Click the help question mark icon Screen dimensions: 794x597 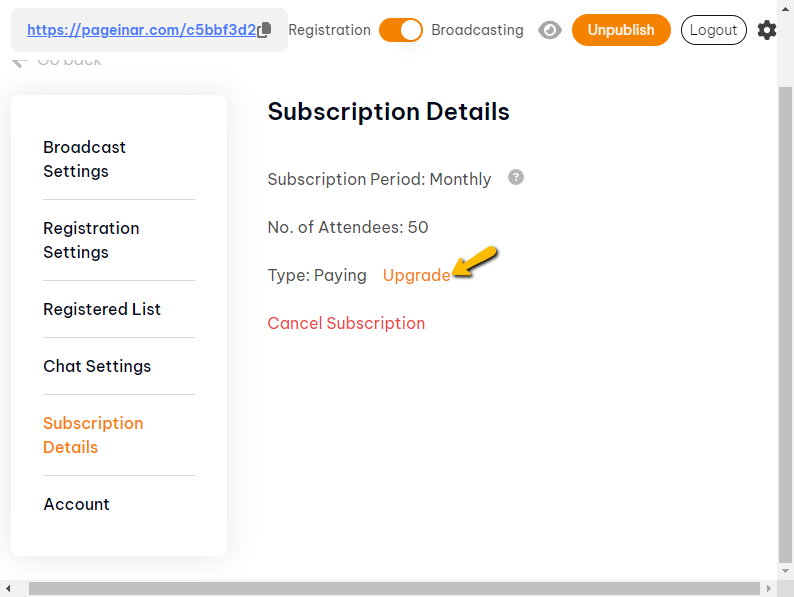(516, 177)
